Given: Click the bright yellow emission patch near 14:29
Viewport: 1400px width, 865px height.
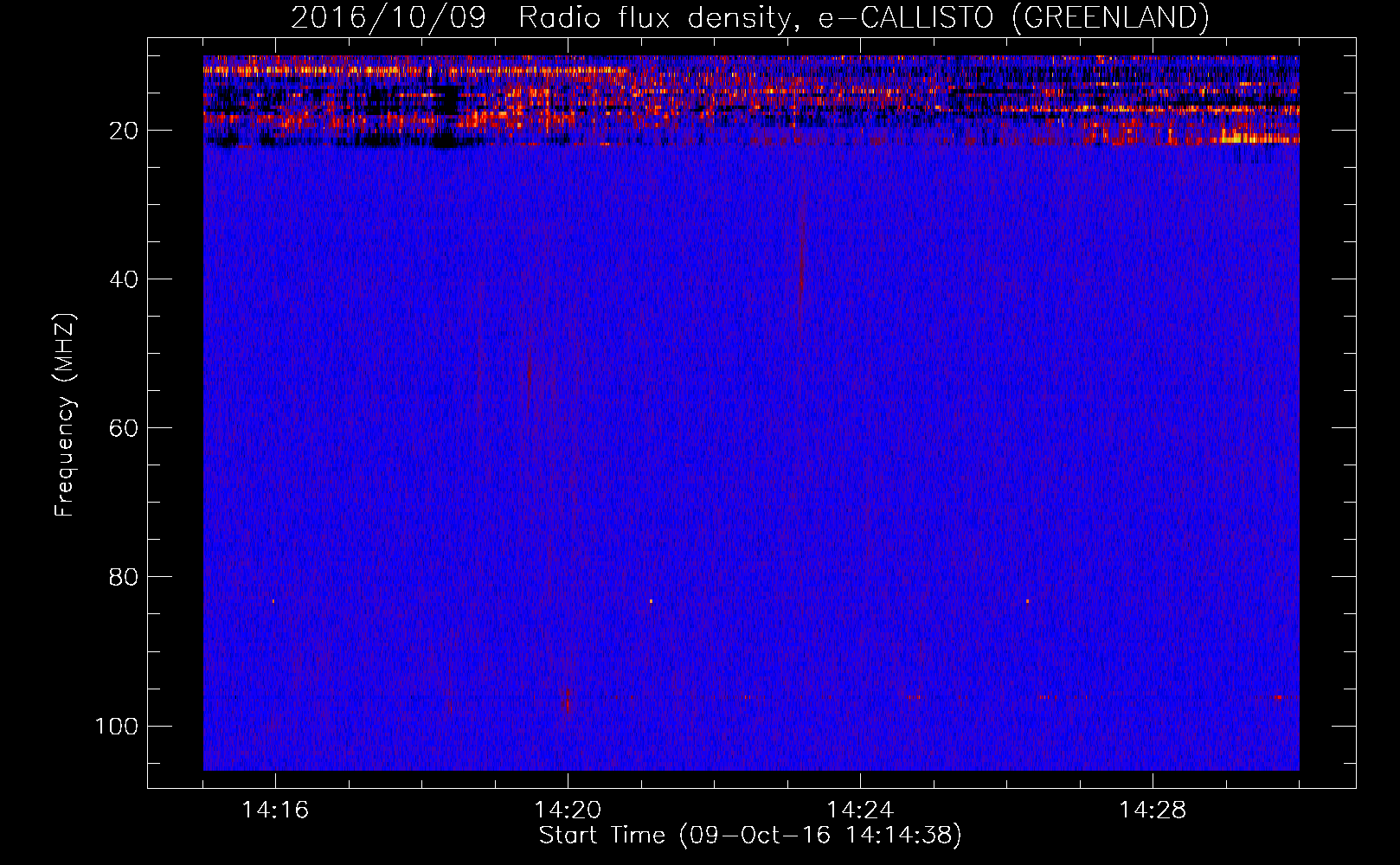Looking at the screenshot, I should click(1259, 138).
